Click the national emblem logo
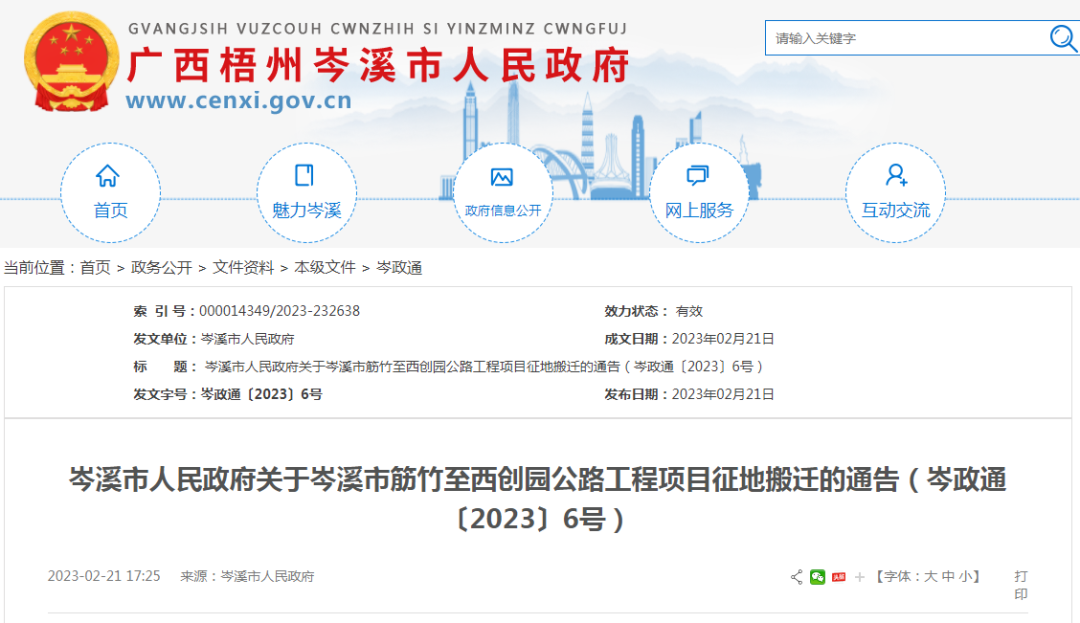This screenshot has width=1080, height=623. [71, 62]
